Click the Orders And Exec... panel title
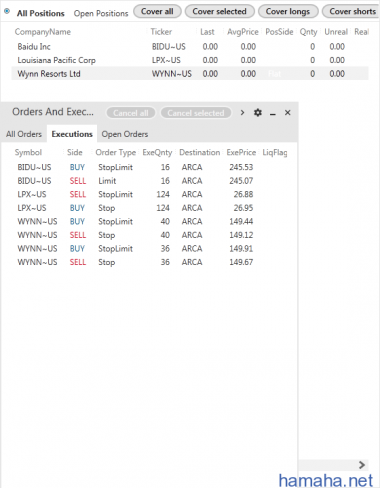Viewport: 380px width, 488px height. (53, 112)
